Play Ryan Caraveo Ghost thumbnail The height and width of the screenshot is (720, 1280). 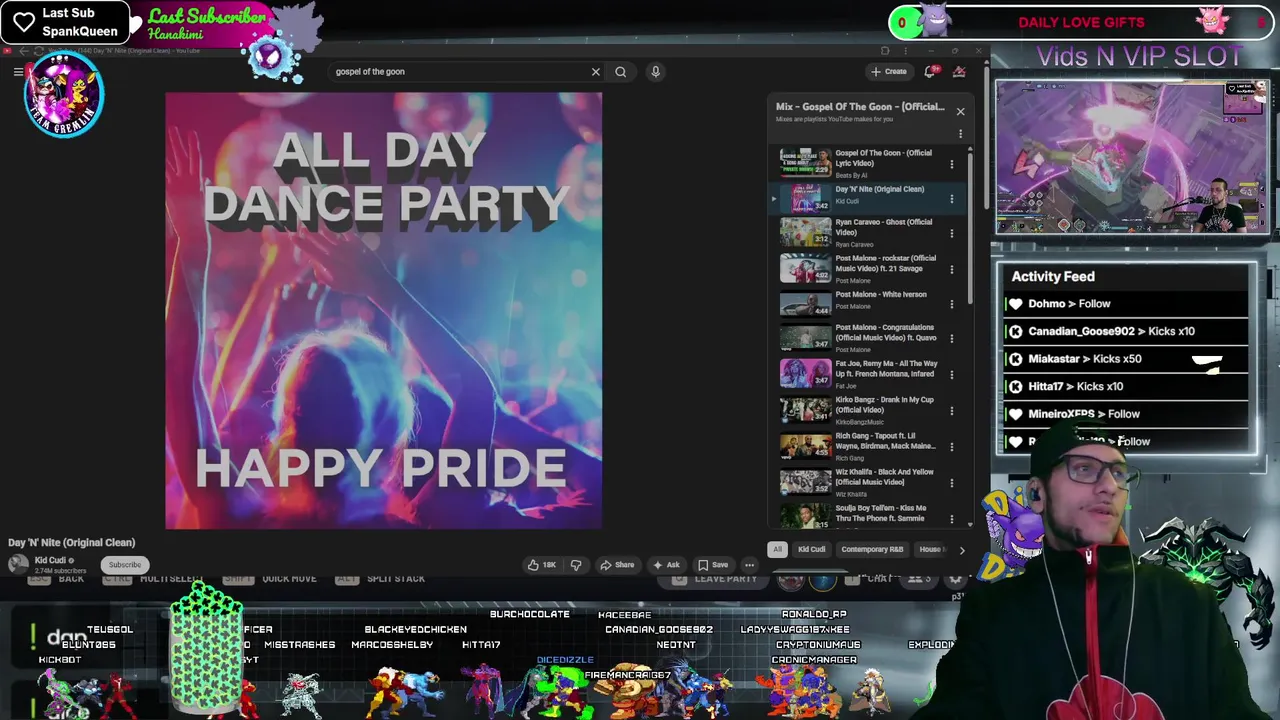click(x=805, y=232)
